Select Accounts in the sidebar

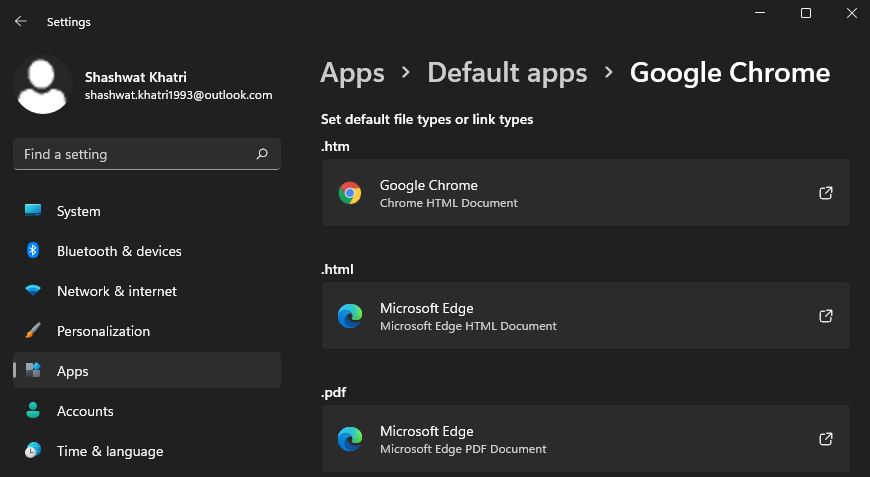coord(85,411)
